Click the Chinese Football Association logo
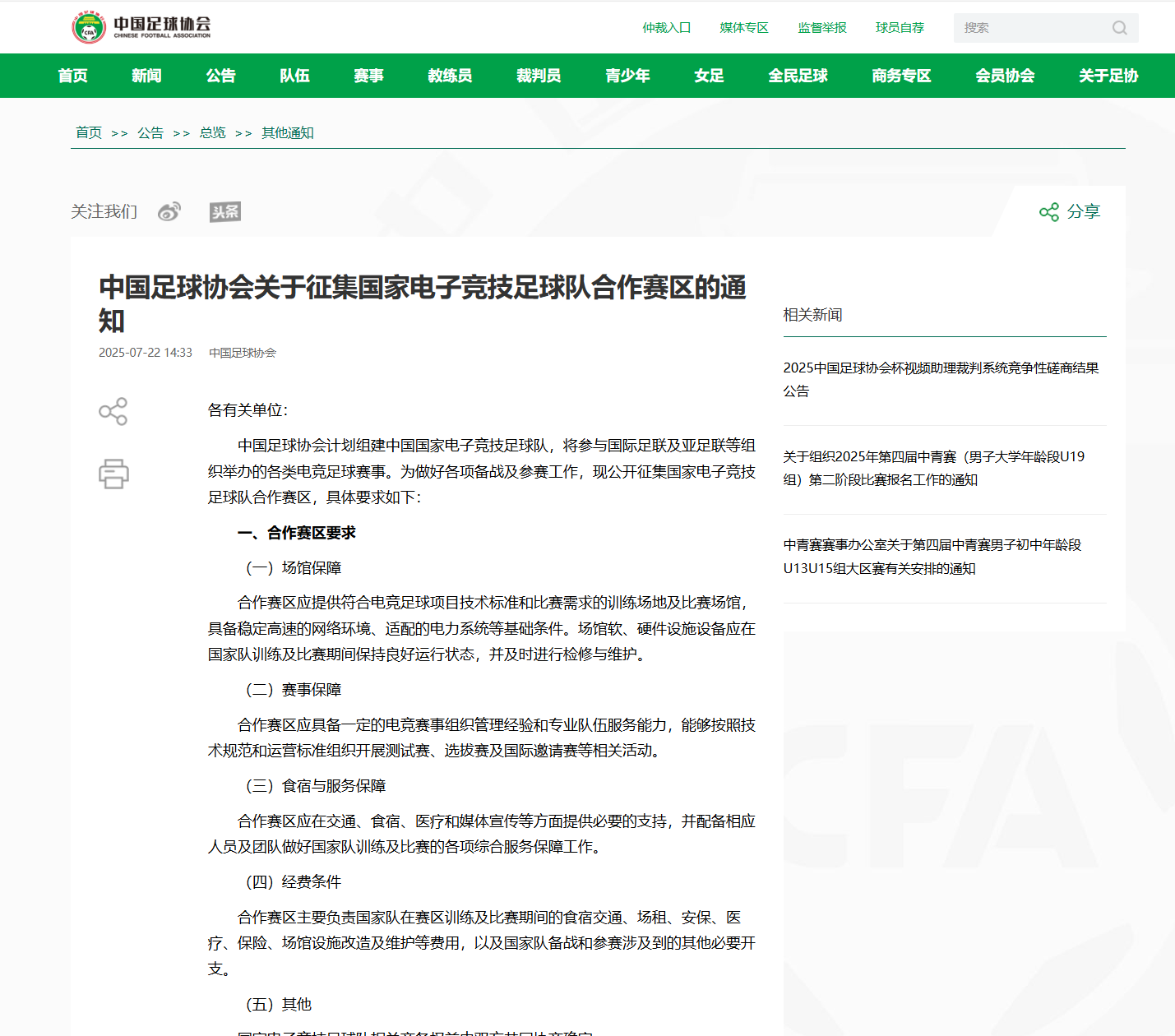Image resolution: width=1175 pixels, height=1036 pixels. tap(141, 27)
